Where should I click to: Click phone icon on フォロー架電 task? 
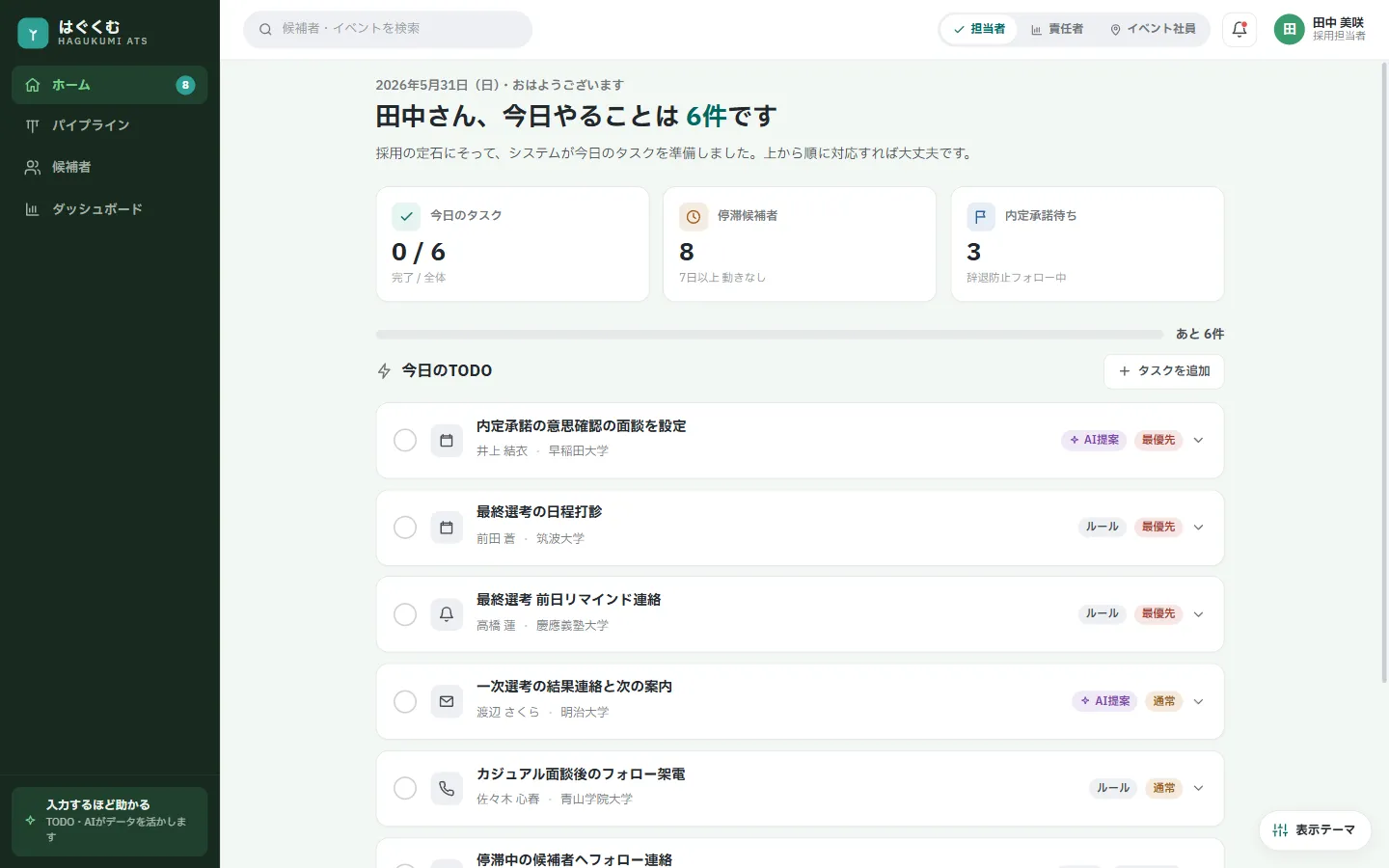coord(447,788)
